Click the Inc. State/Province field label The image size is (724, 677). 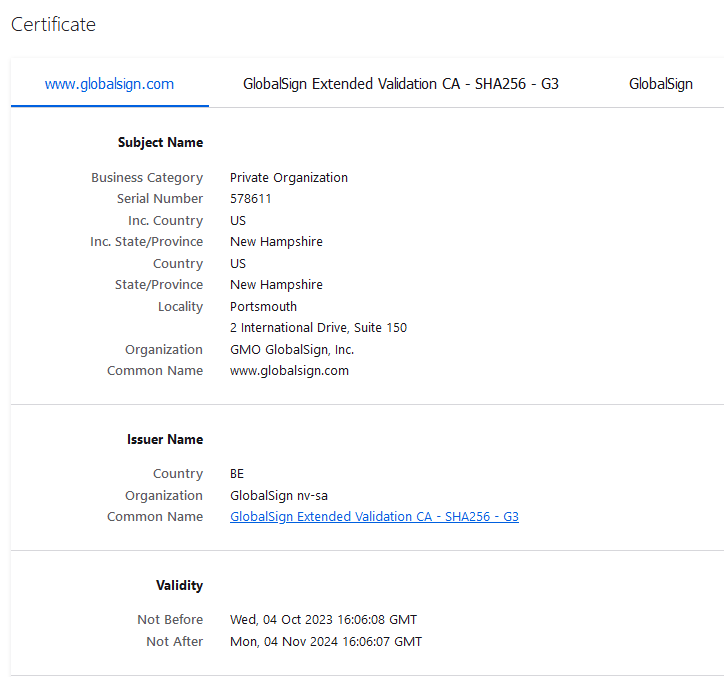pyautogui.click(x=146, y=242)
